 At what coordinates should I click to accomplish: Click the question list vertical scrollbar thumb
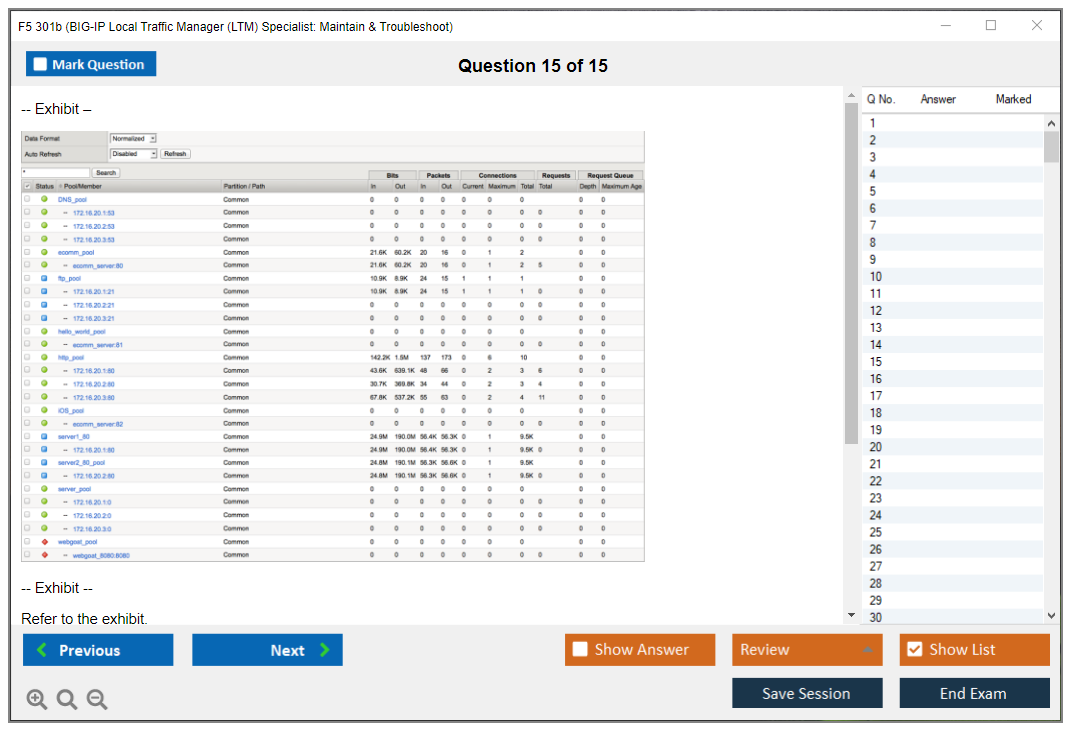coord(1051,146)
